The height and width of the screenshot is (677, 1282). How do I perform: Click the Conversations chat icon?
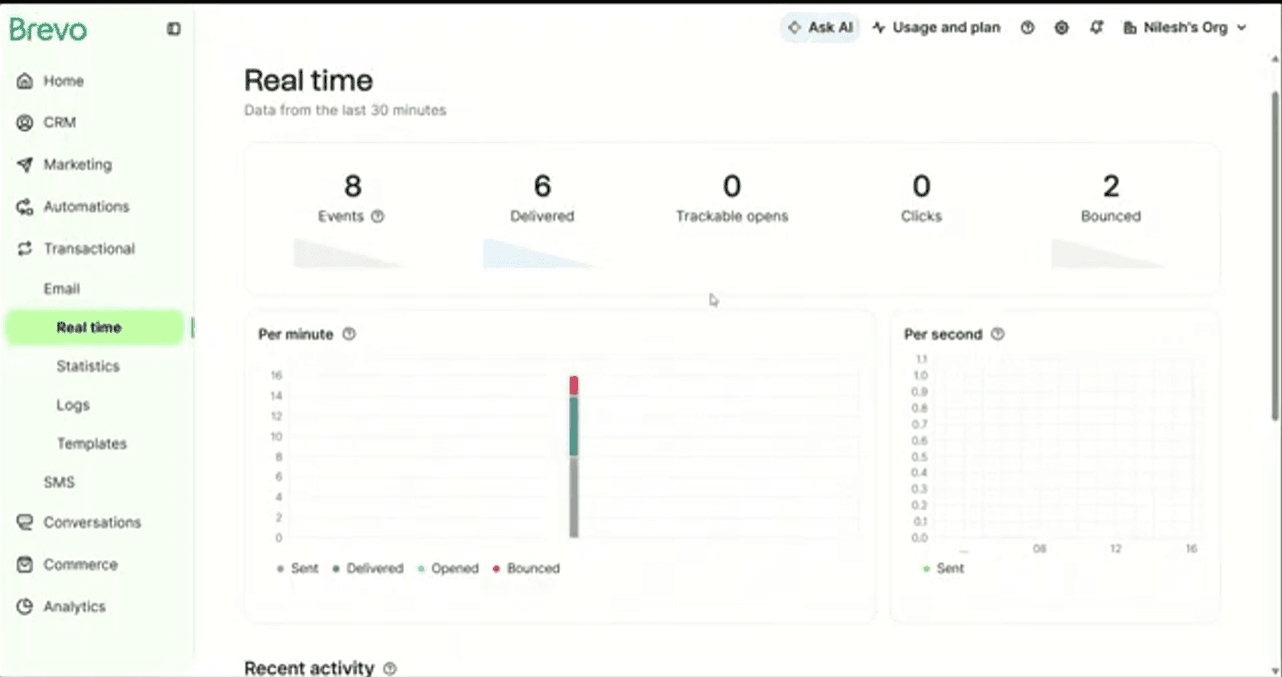point(25,522)
